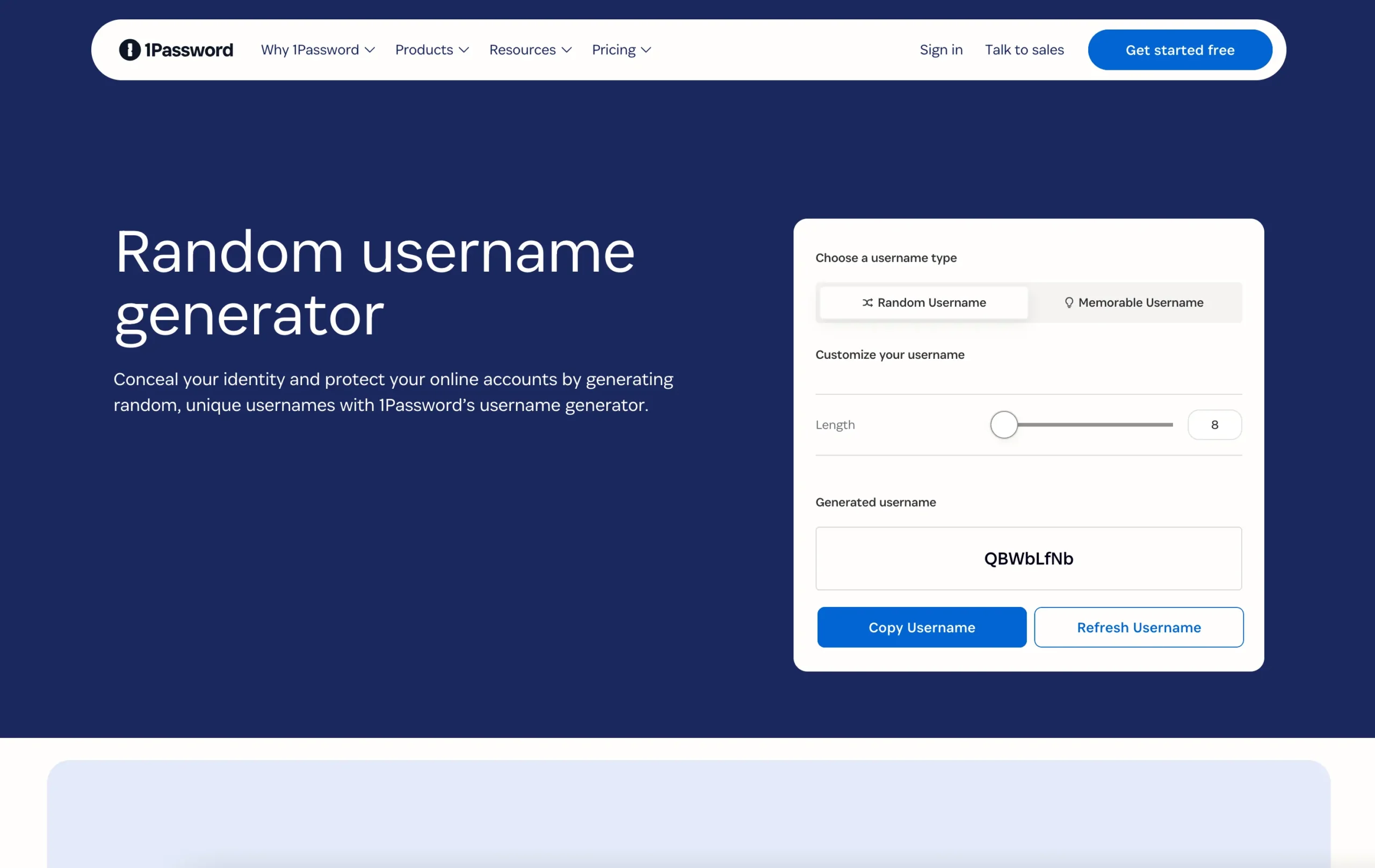Screen dimensions: 1375x868
Task: Click the generated username QBWbLfNb field
Action: 1029,559
